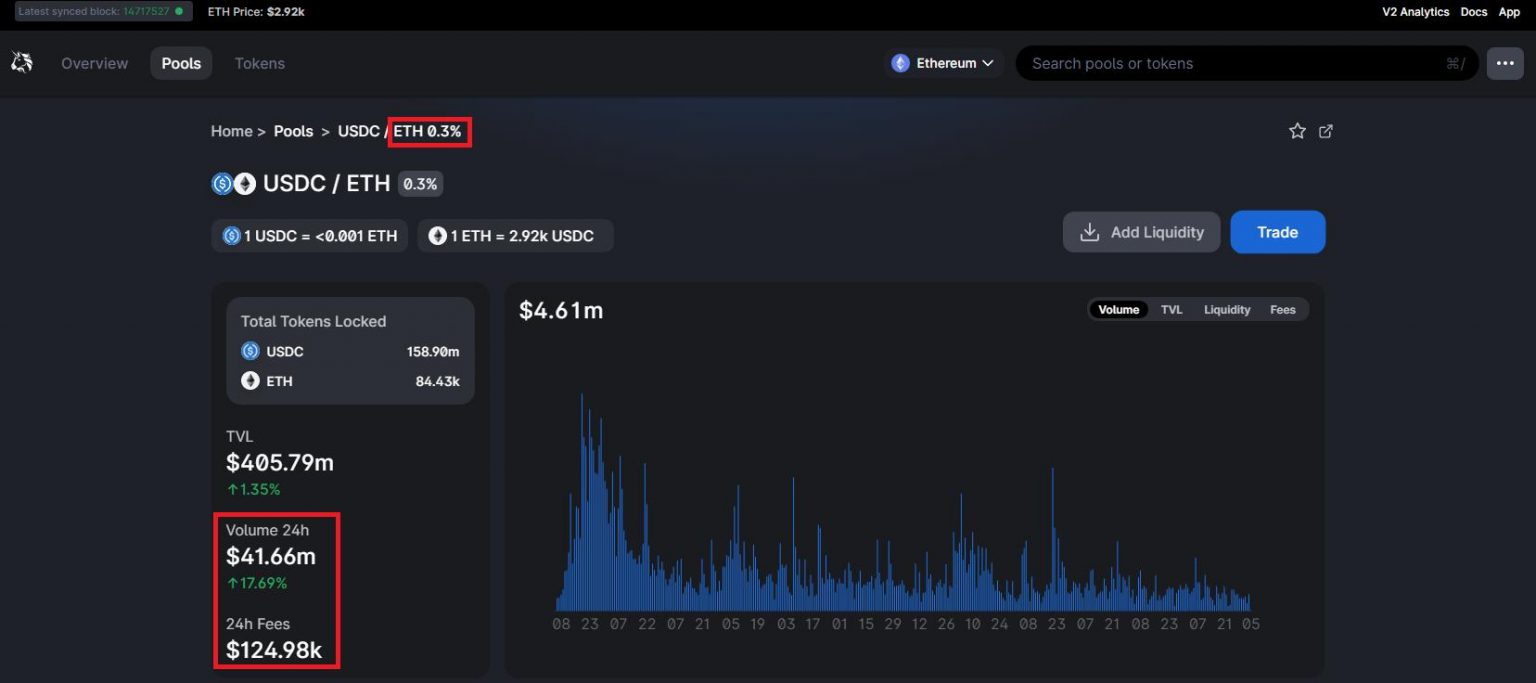Click the Trade button

tap(1277, 231)
